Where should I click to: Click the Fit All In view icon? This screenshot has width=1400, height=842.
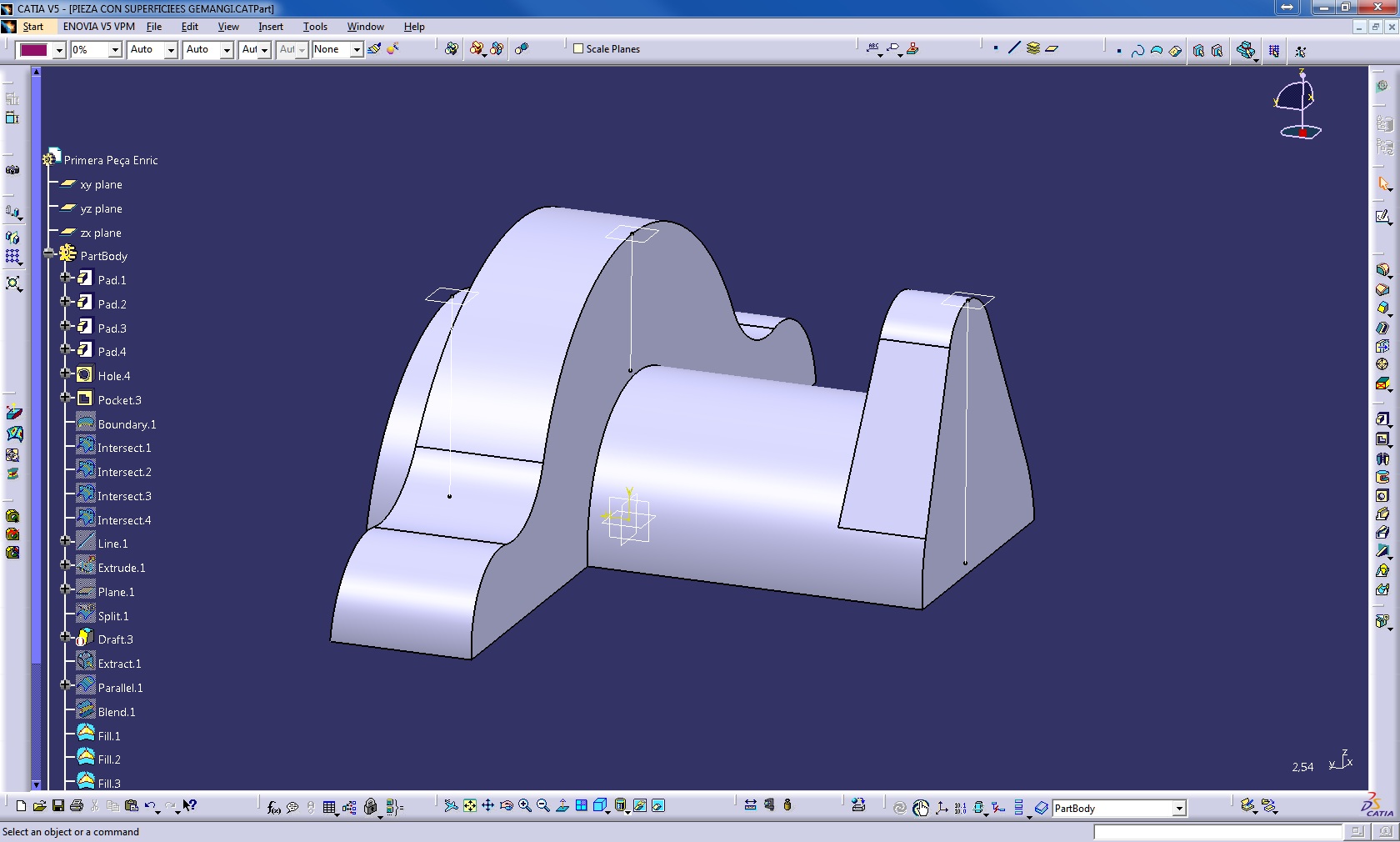pyautogui.click(x=469, y=805)
